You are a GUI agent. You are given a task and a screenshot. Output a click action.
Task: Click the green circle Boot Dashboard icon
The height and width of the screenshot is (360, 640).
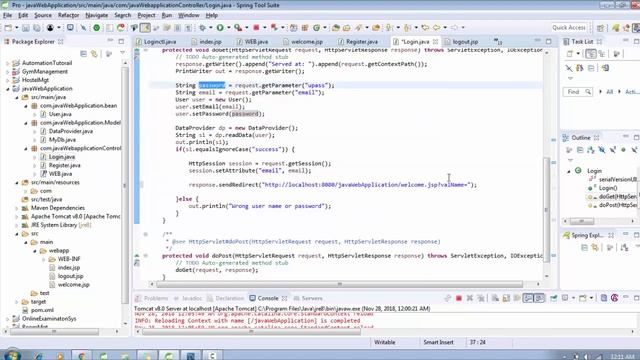(x=96, y=28)
